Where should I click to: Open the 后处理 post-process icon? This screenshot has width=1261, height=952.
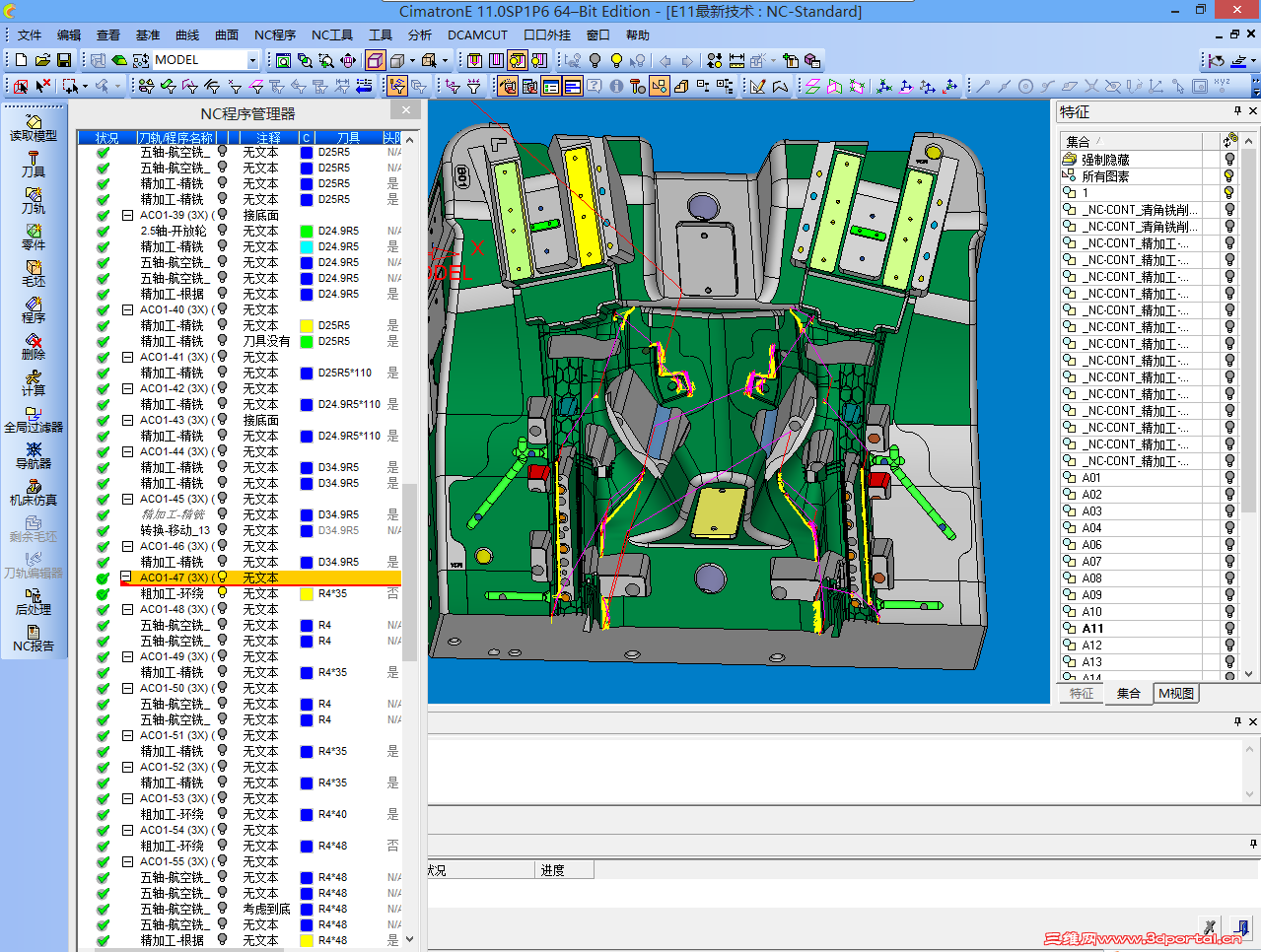[x=34, y=601]
